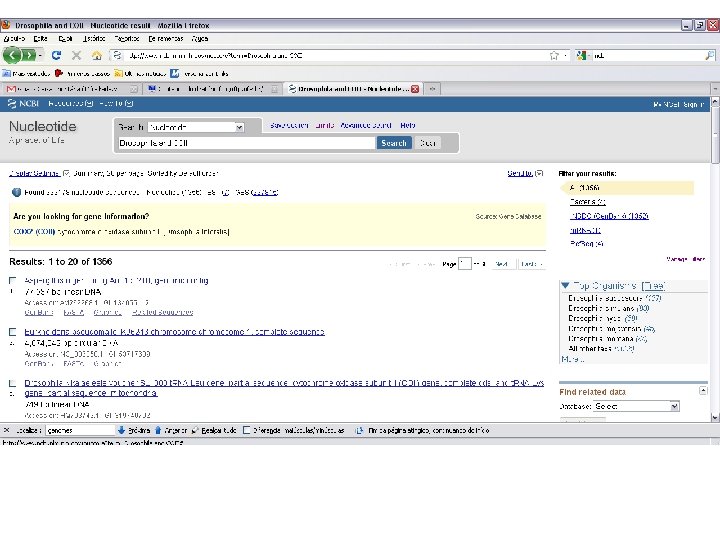Go back with the green back arrow
720x540 pixels.
click(x=11, y=56)
